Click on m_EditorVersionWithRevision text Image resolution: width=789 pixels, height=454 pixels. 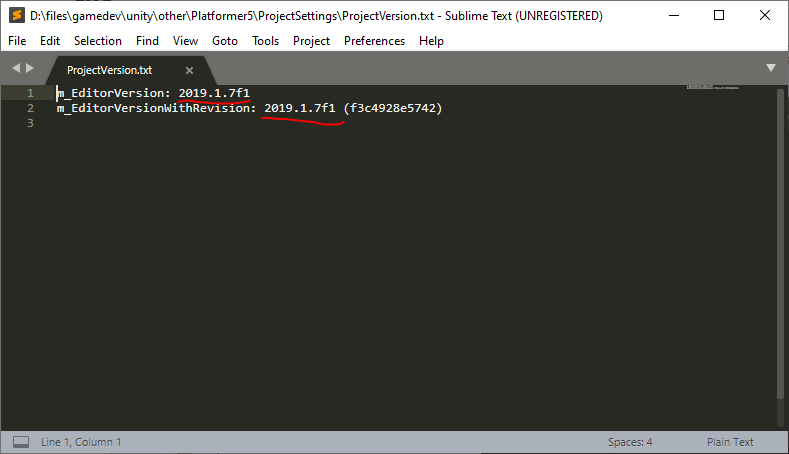pyautogui.click(x=153, y=108)
